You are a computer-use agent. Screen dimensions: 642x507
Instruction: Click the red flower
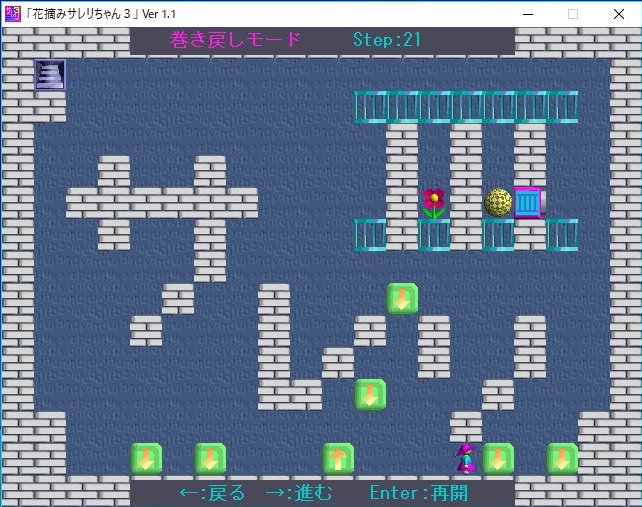433,203
